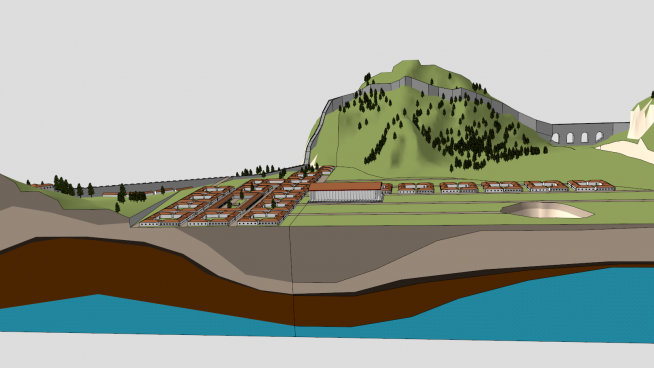The height and width of the screenshot is (368, 654).
Task: Click the steep wall descending the hill's left
Action: (317, 131)
